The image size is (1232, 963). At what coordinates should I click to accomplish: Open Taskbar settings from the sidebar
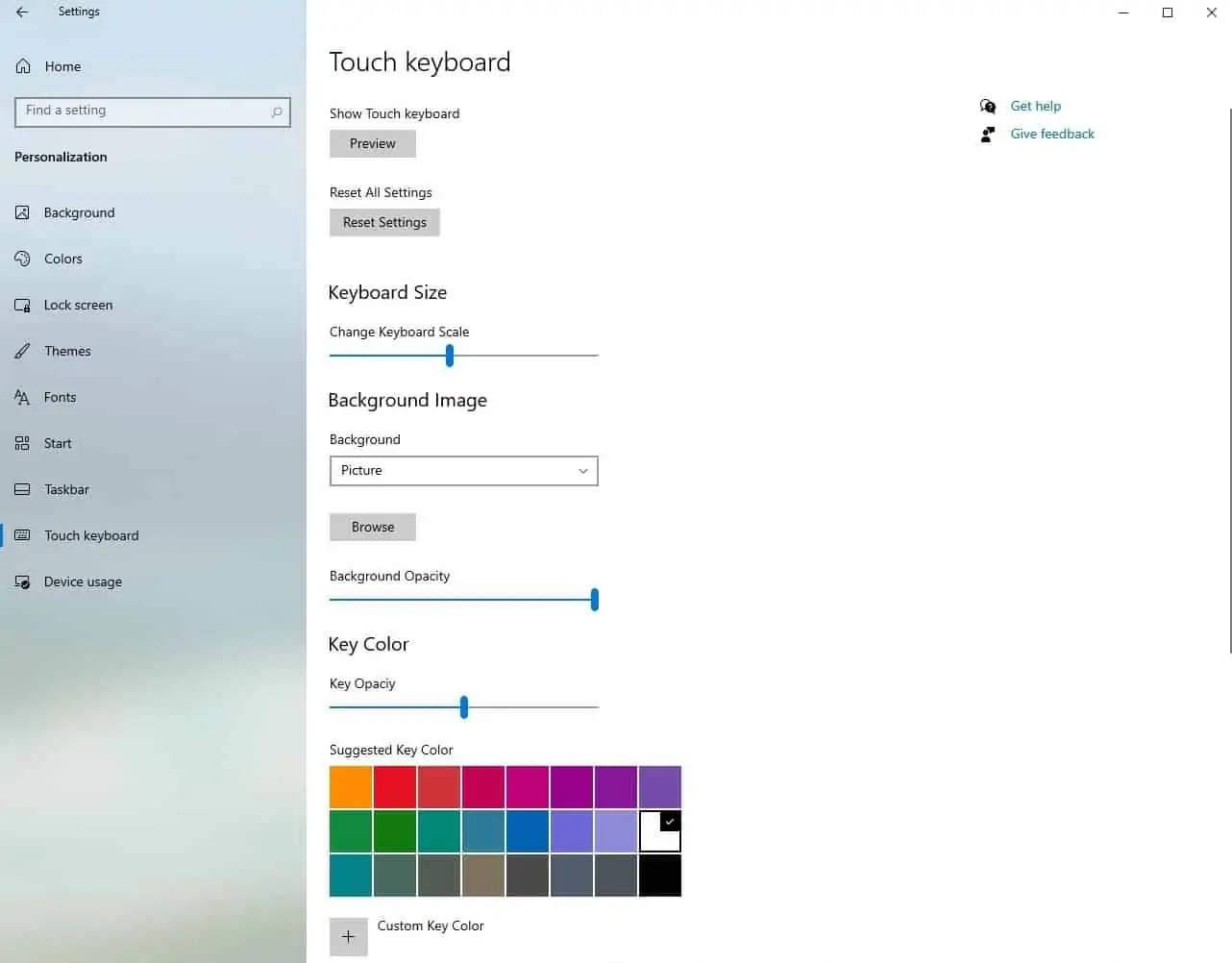click(66, 489)
